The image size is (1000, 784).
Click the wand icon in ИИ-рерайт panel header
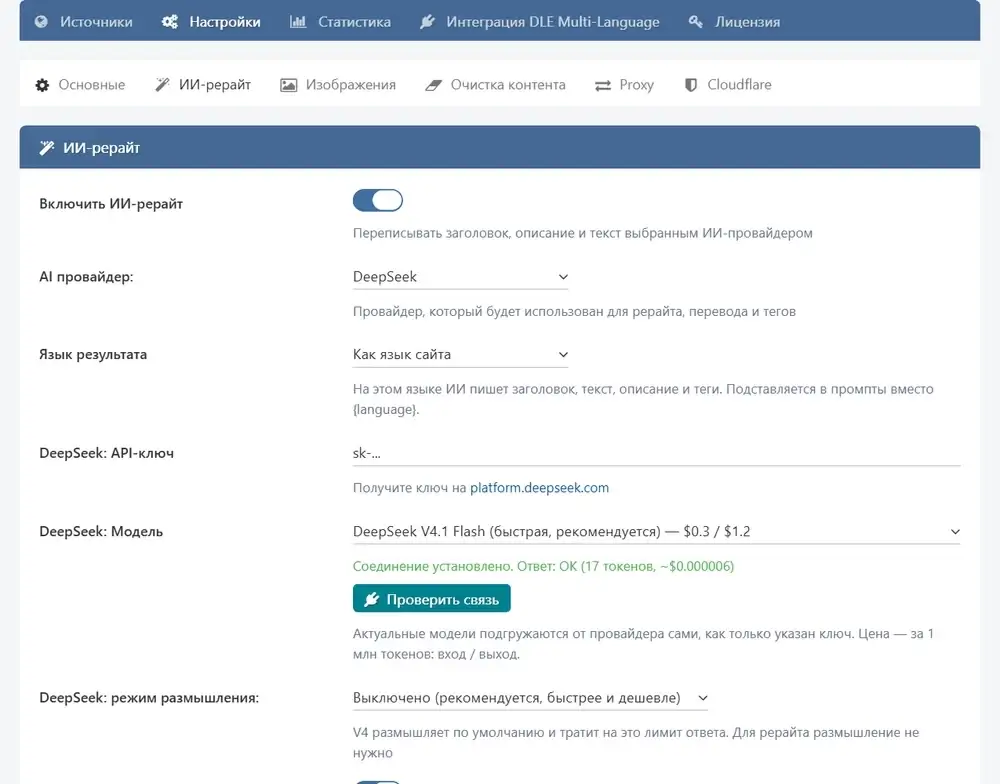pyautogui.click(x=47, y=148)
